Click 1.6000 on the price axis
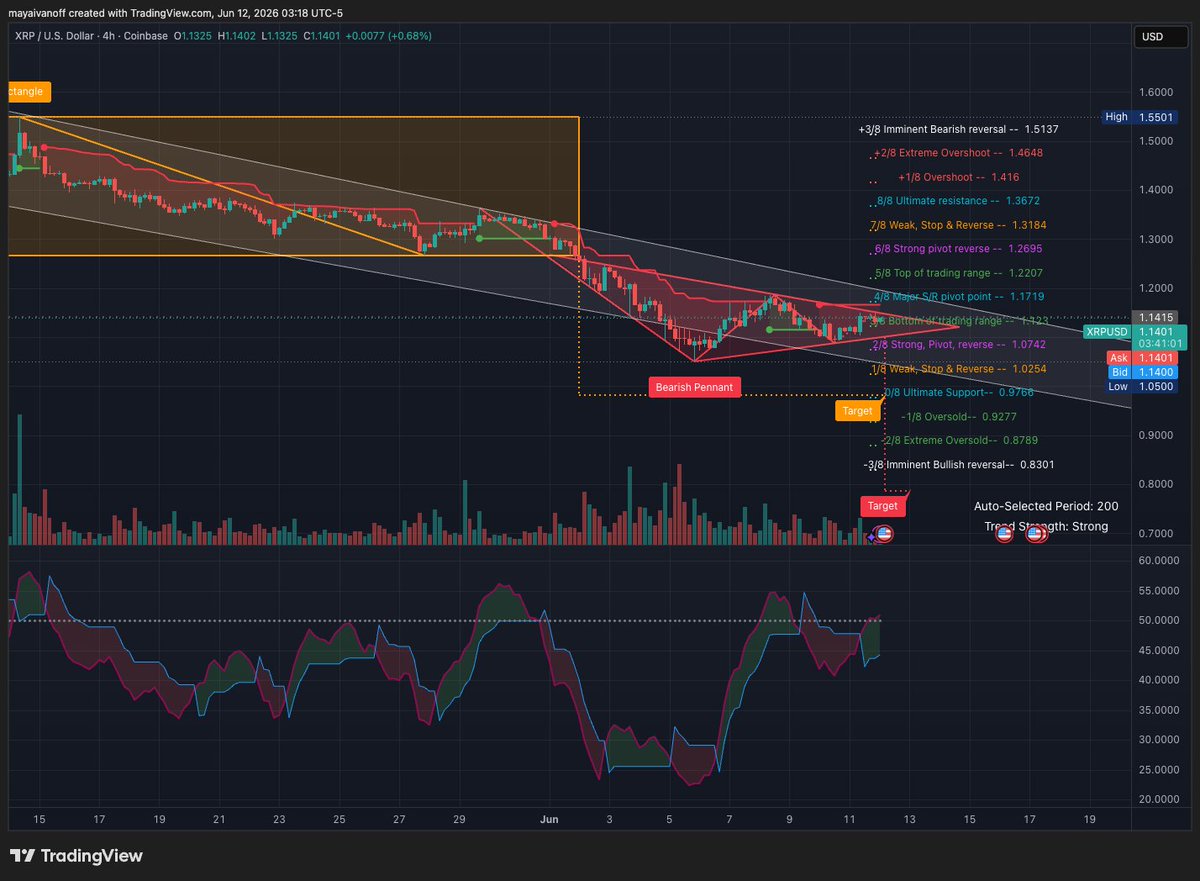The width and height of the screenshot is (1200, 881). (x=1158, y=91)
